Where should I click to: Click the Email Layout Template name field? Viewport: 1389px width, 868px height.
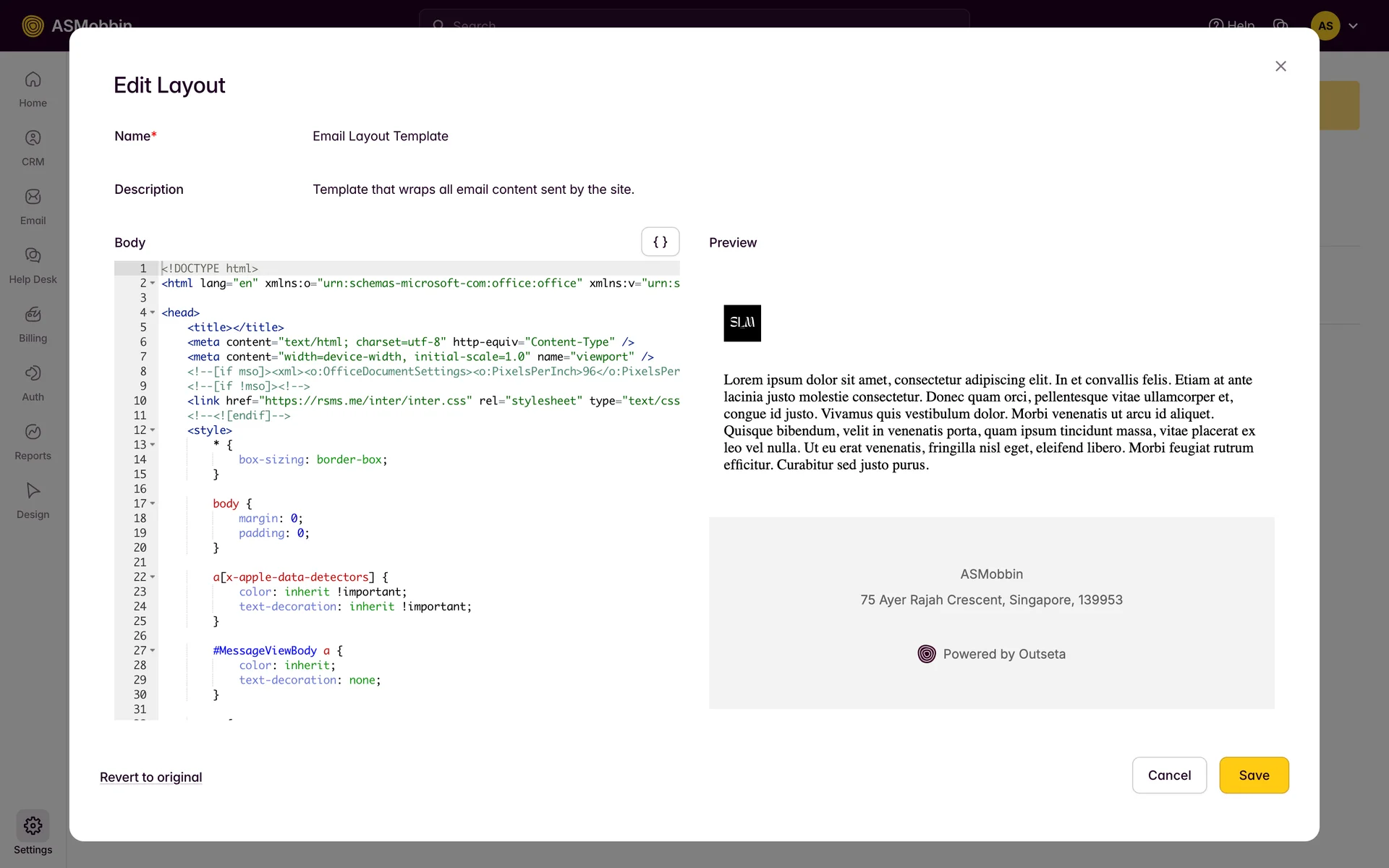click(381, 136)
